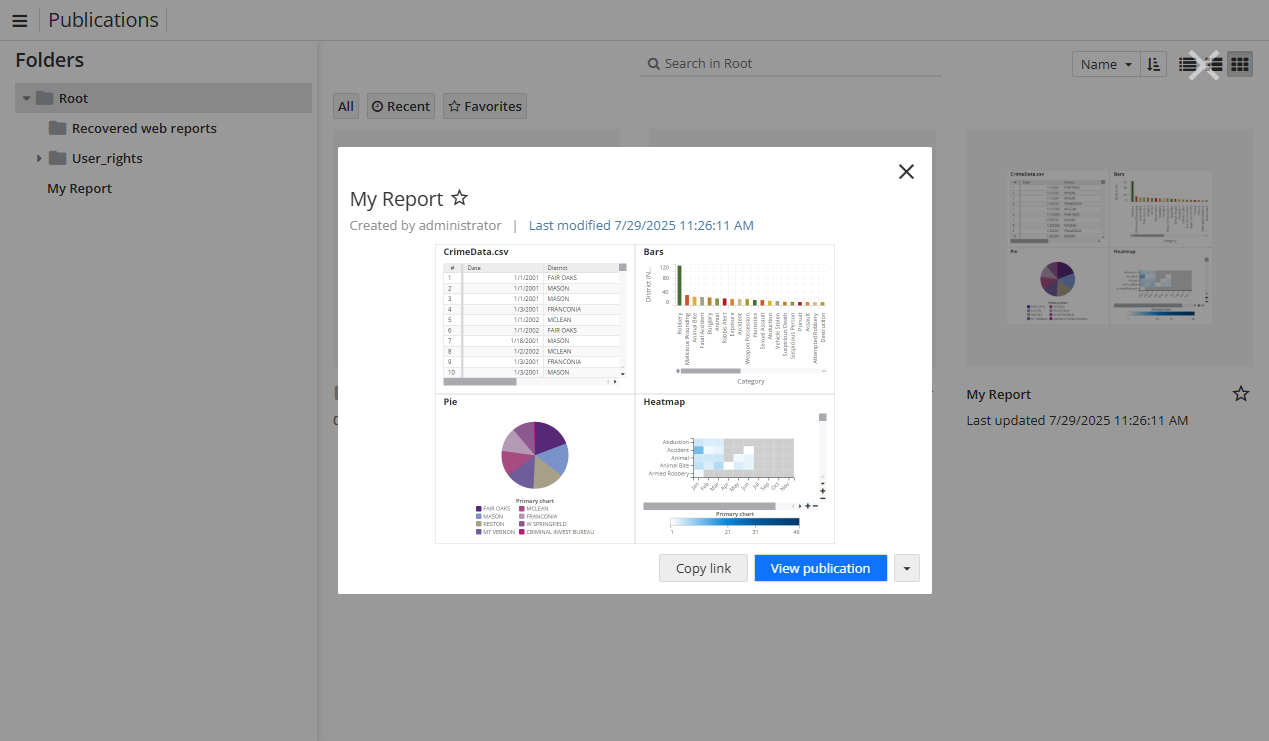Close the My Report preview dialog
The image size is (1269, 741).
click(x=906, y=172)
